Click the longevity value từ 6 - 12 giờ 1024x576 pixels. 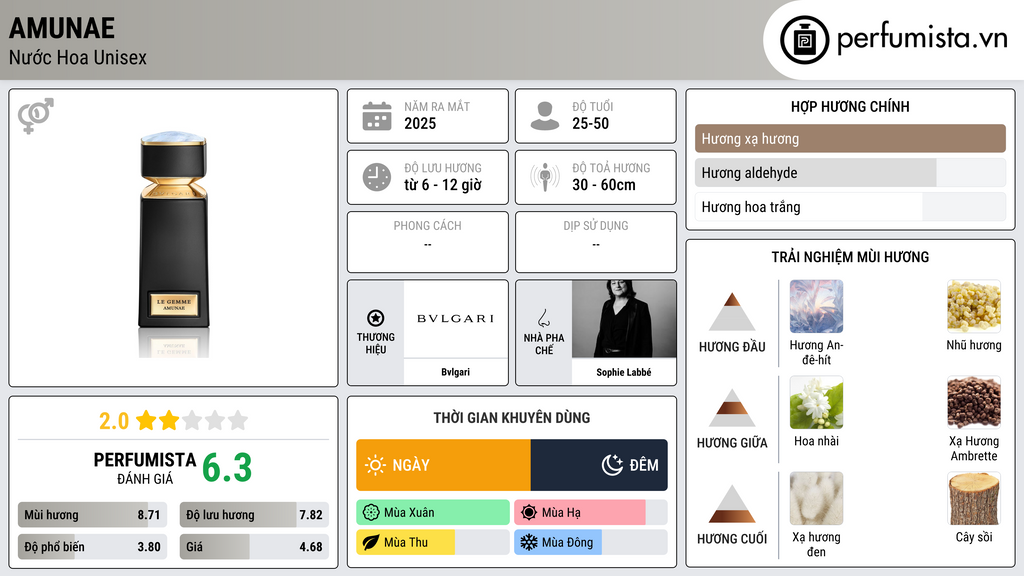[443, 185]
